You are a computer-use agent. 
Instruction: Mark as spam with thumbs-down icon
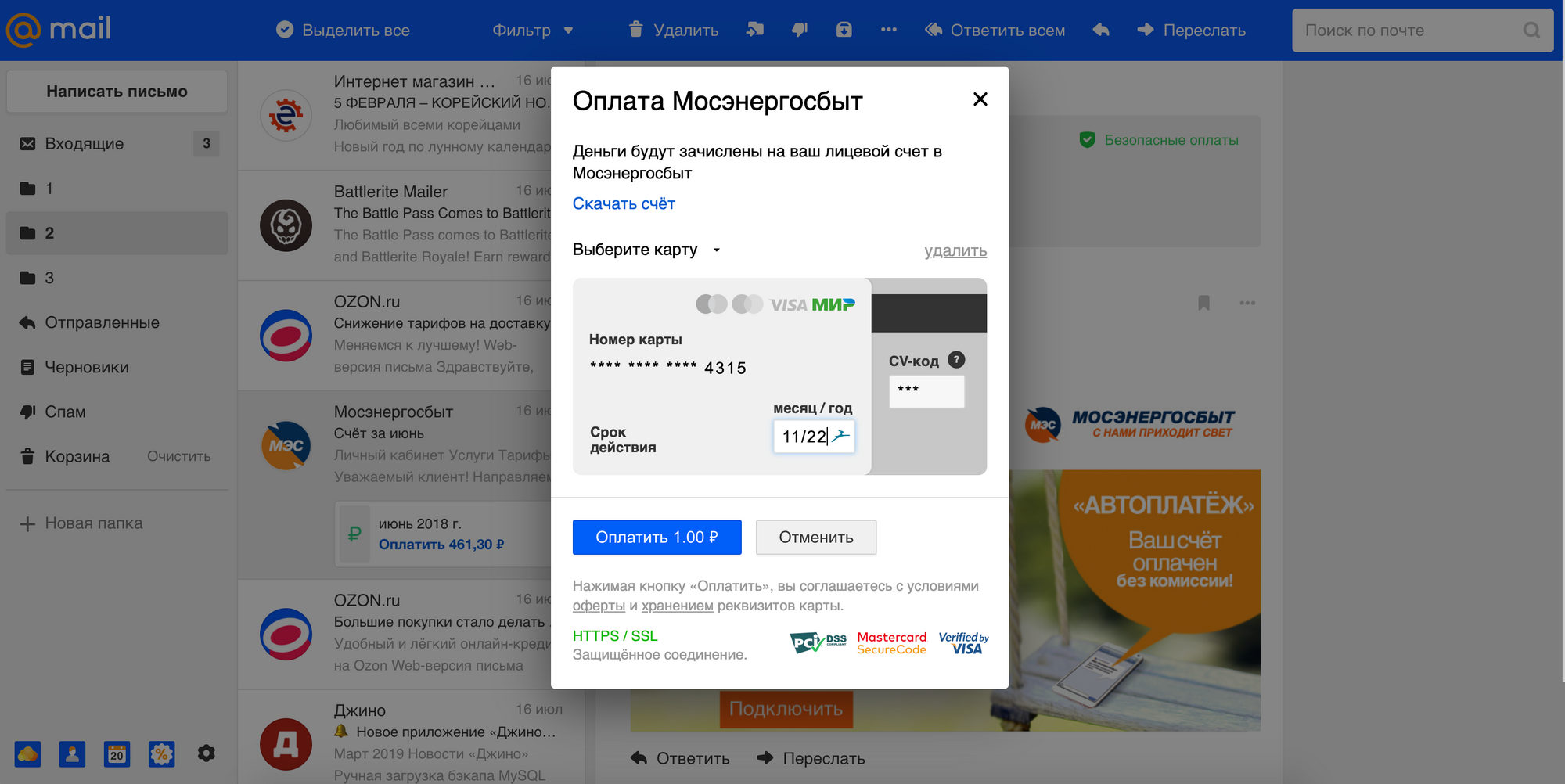click(799, 30)
